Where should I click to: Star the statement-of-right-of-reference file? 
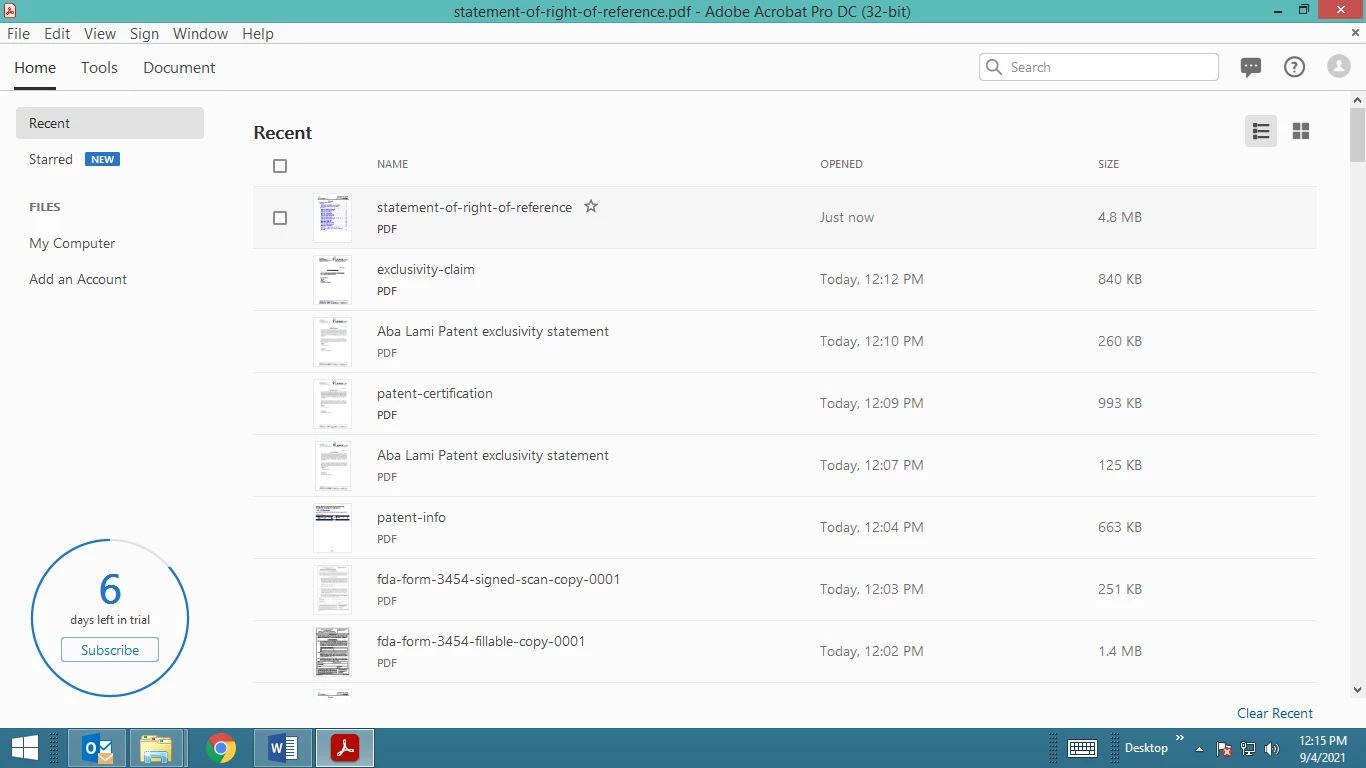click(591, 206)
